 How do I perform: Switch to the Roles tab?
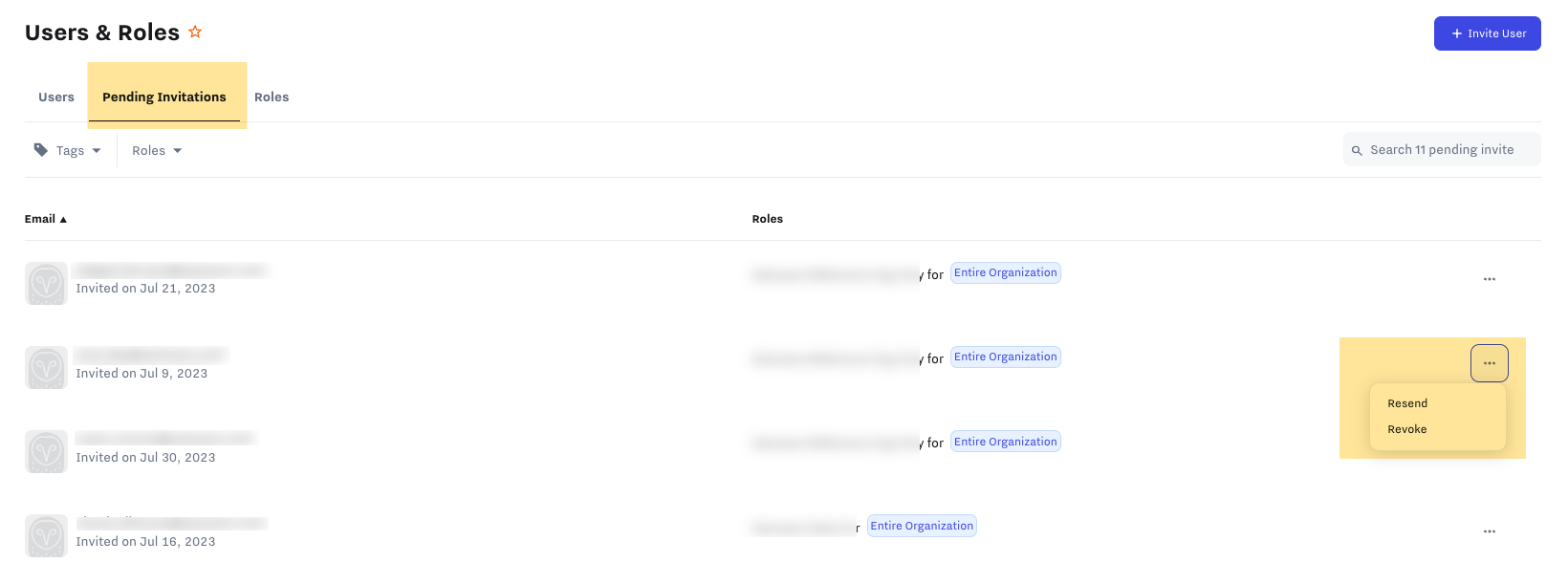272,97
